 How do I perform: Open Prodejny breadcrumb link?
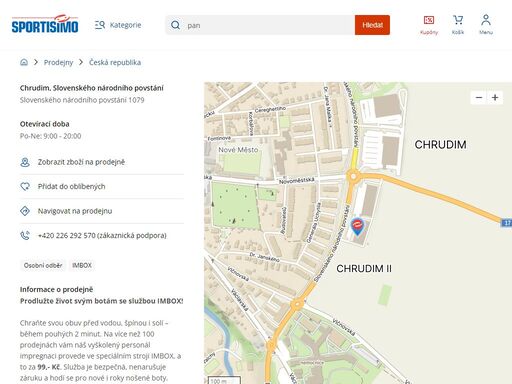click(58, 62)
